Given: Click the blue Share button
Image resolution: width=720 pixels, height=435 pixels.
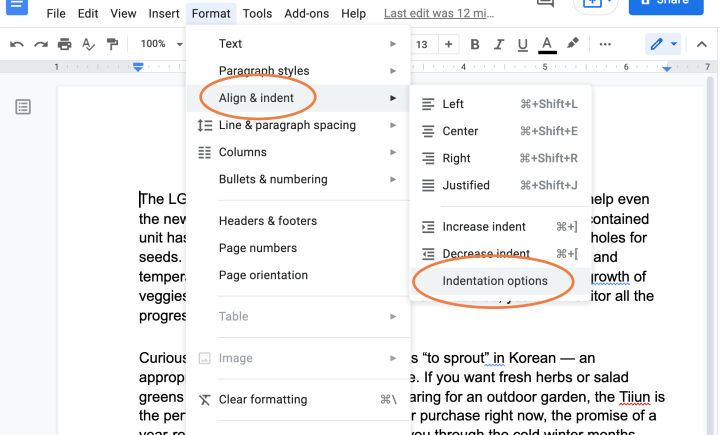Looking at the screenshot, I should (x=666, y=6).
